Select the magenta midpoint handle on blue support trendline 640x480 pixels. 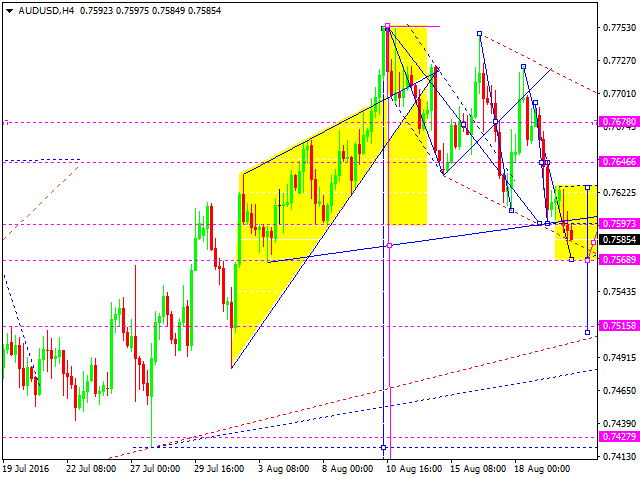point(389,245)
